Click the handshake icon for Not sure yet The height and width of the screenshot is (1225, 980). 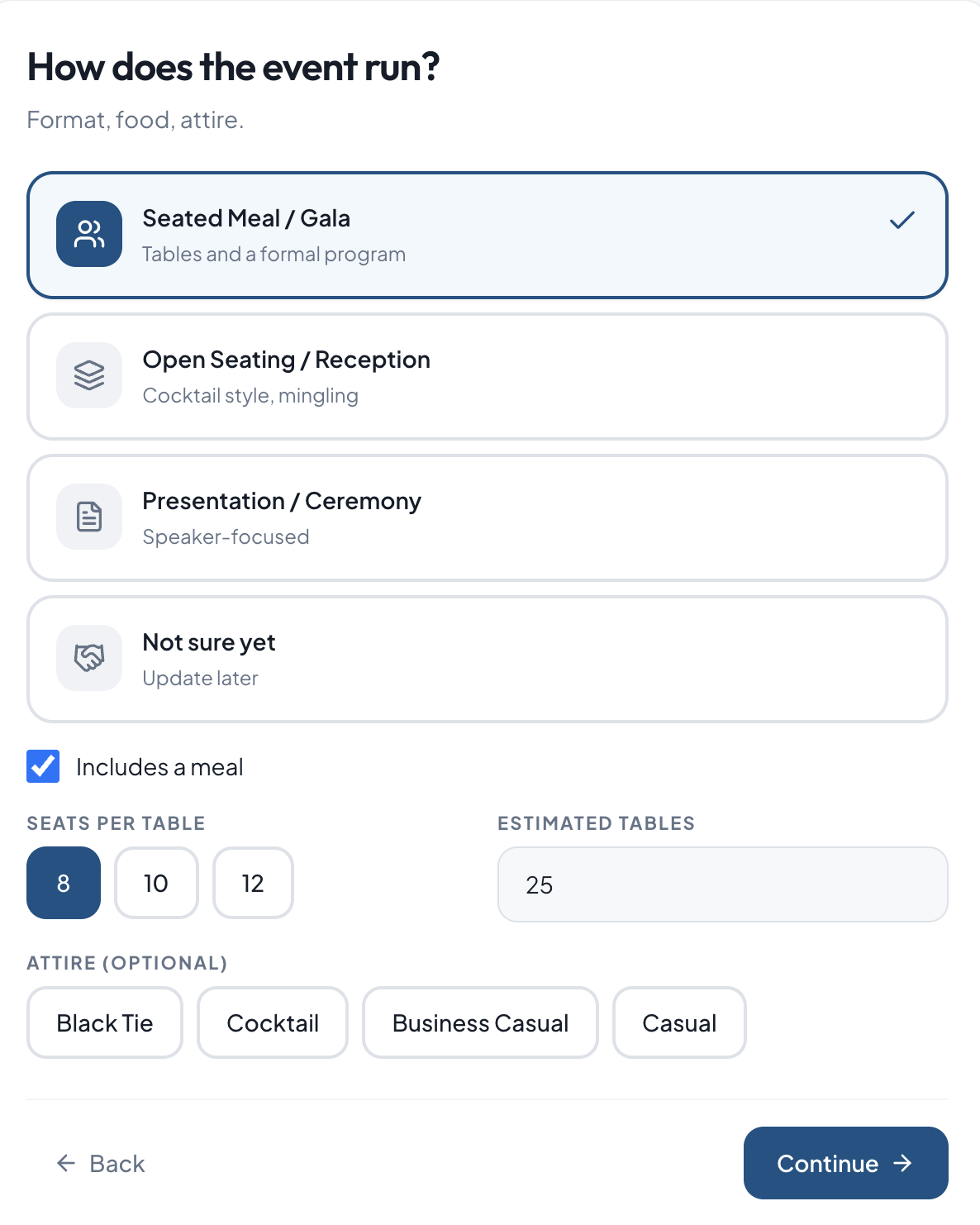coord(89,658)
